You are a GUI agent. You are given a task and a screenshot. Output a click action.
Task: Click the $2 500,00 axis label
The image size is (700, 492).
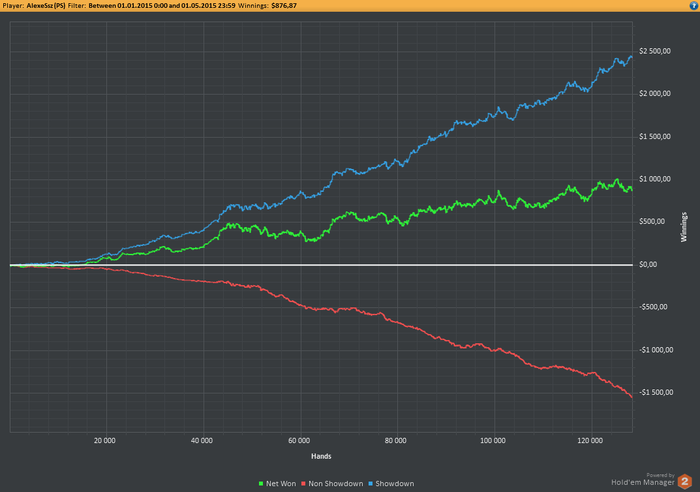point(655,51)
